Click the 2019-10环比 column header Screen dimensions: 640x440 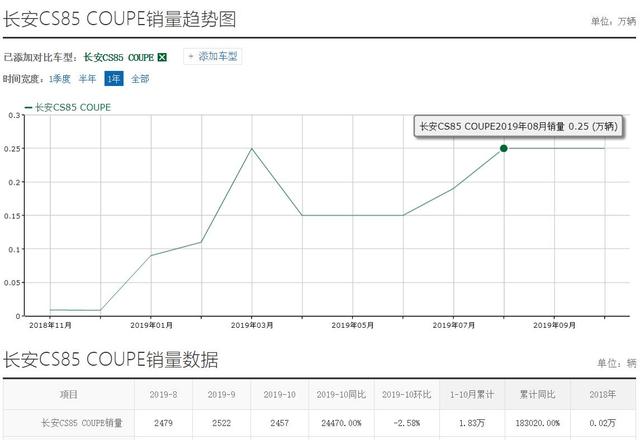[x=407, y=394]
